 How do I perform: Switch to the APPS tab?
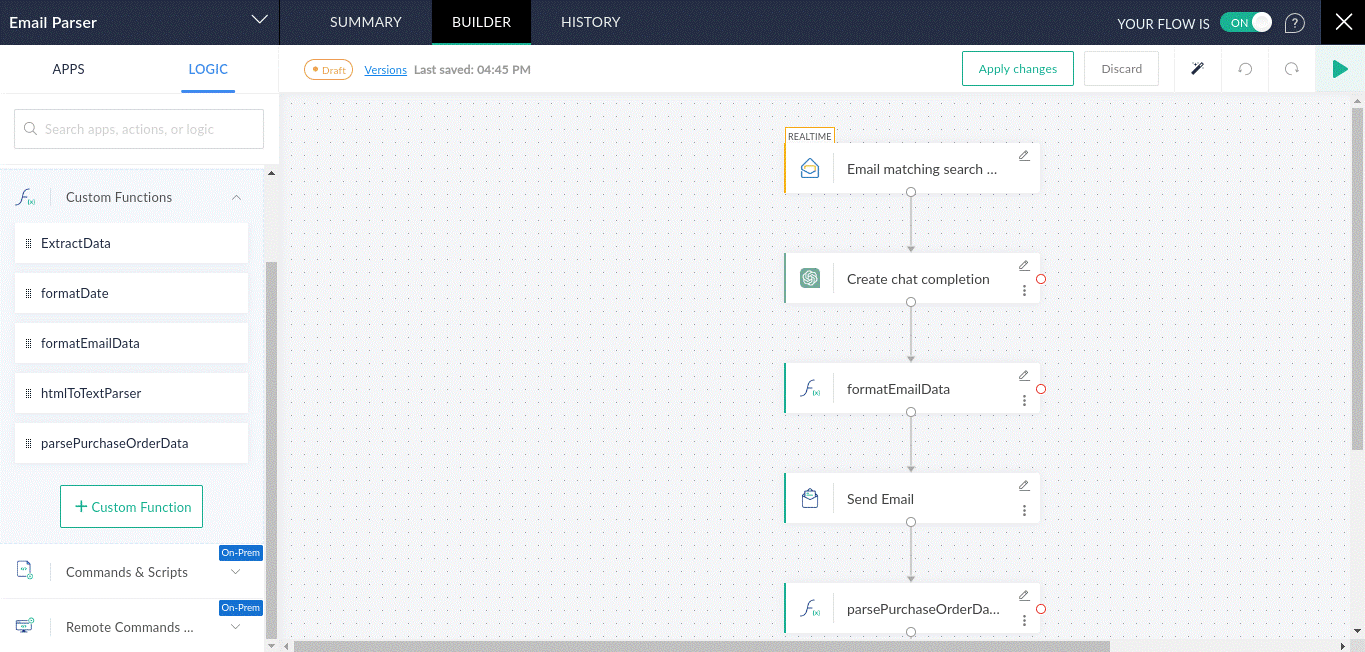[69, 69]
